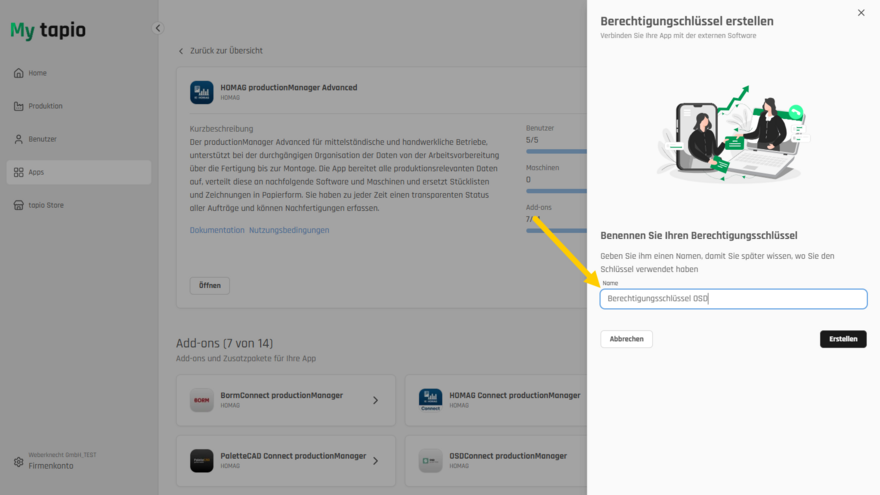Click Erstellen to create the key
880x495 pixels.
[x=843, y=339]
